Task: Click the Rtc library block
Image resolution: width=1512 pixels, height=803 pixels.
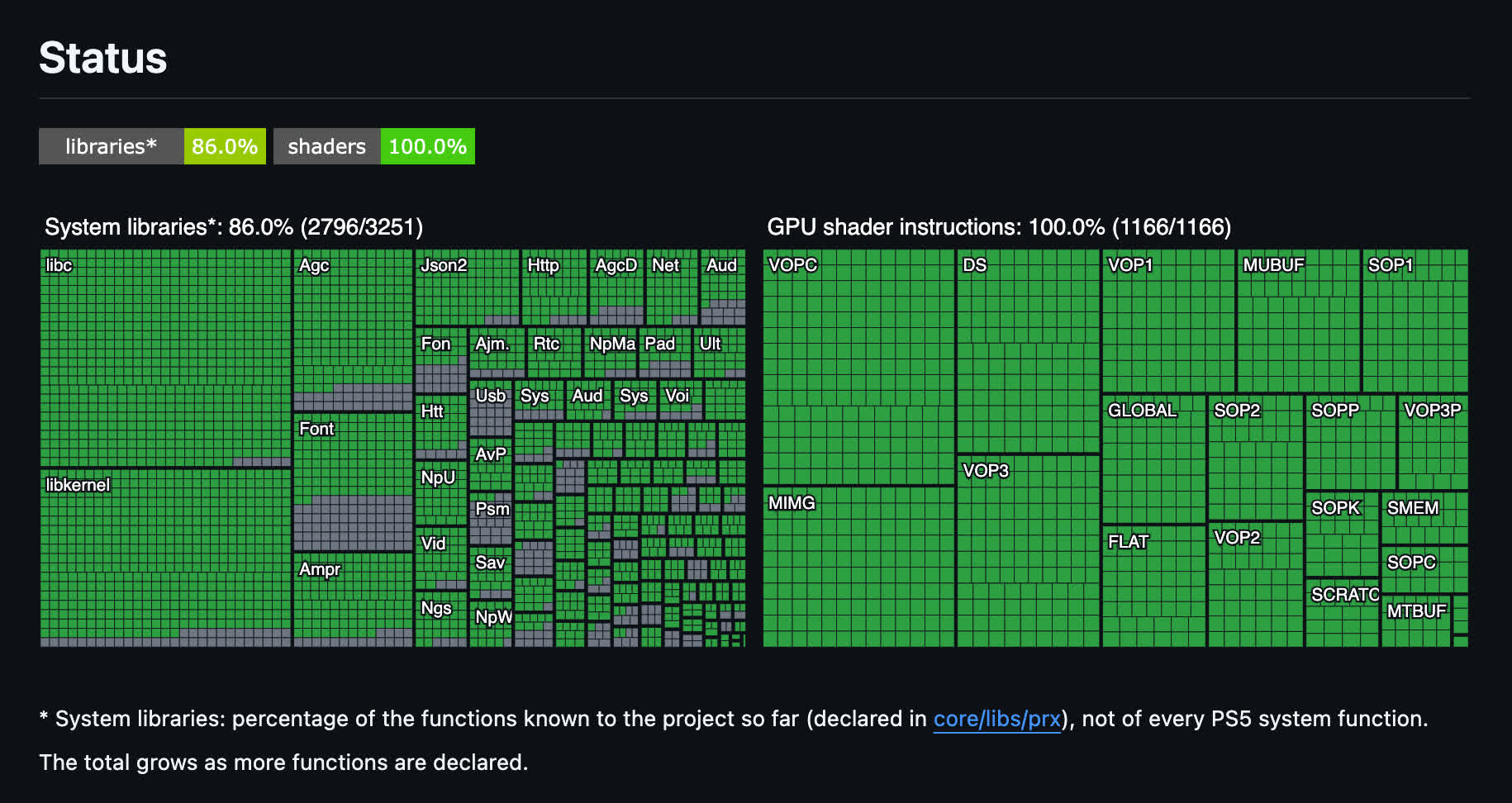Action: pyautogui.click(x=554, y=353)
